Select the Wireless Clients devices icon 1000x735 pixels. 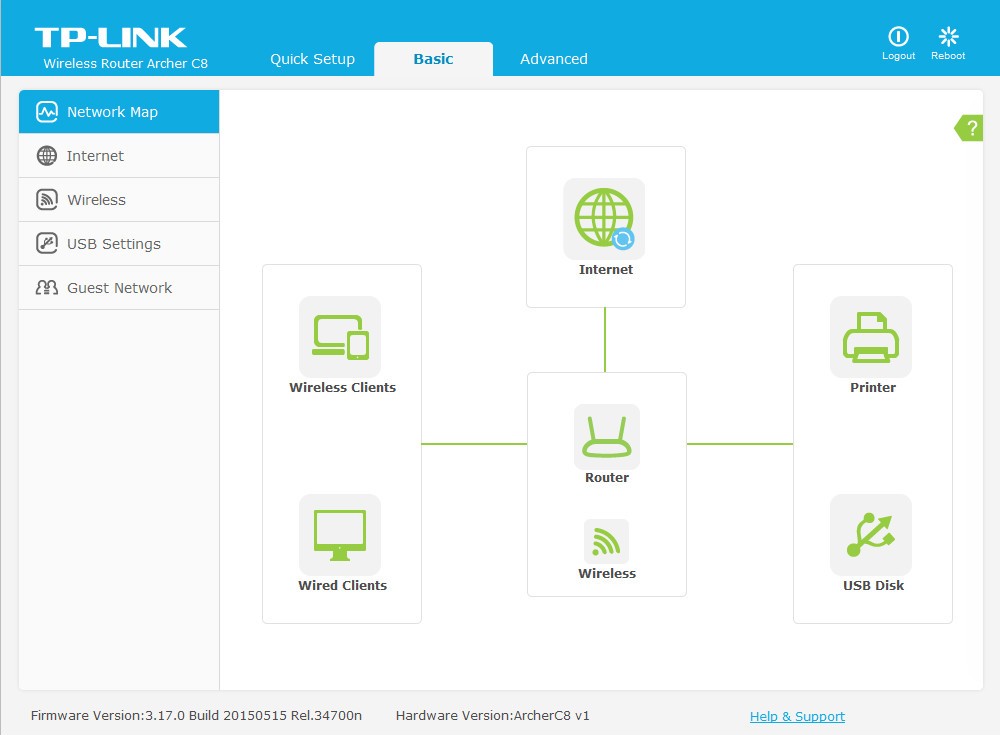click(x=340, y=337)
